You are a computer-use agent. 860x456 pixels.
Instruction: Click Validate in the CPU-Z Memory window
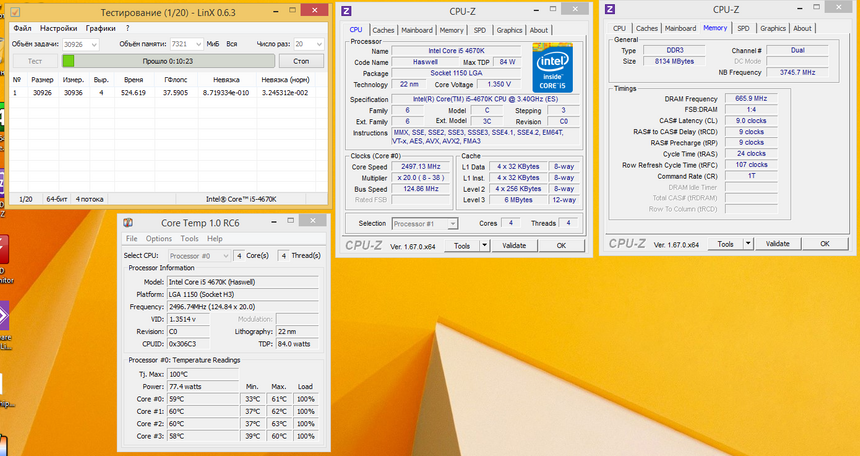[x=777, y=243]
